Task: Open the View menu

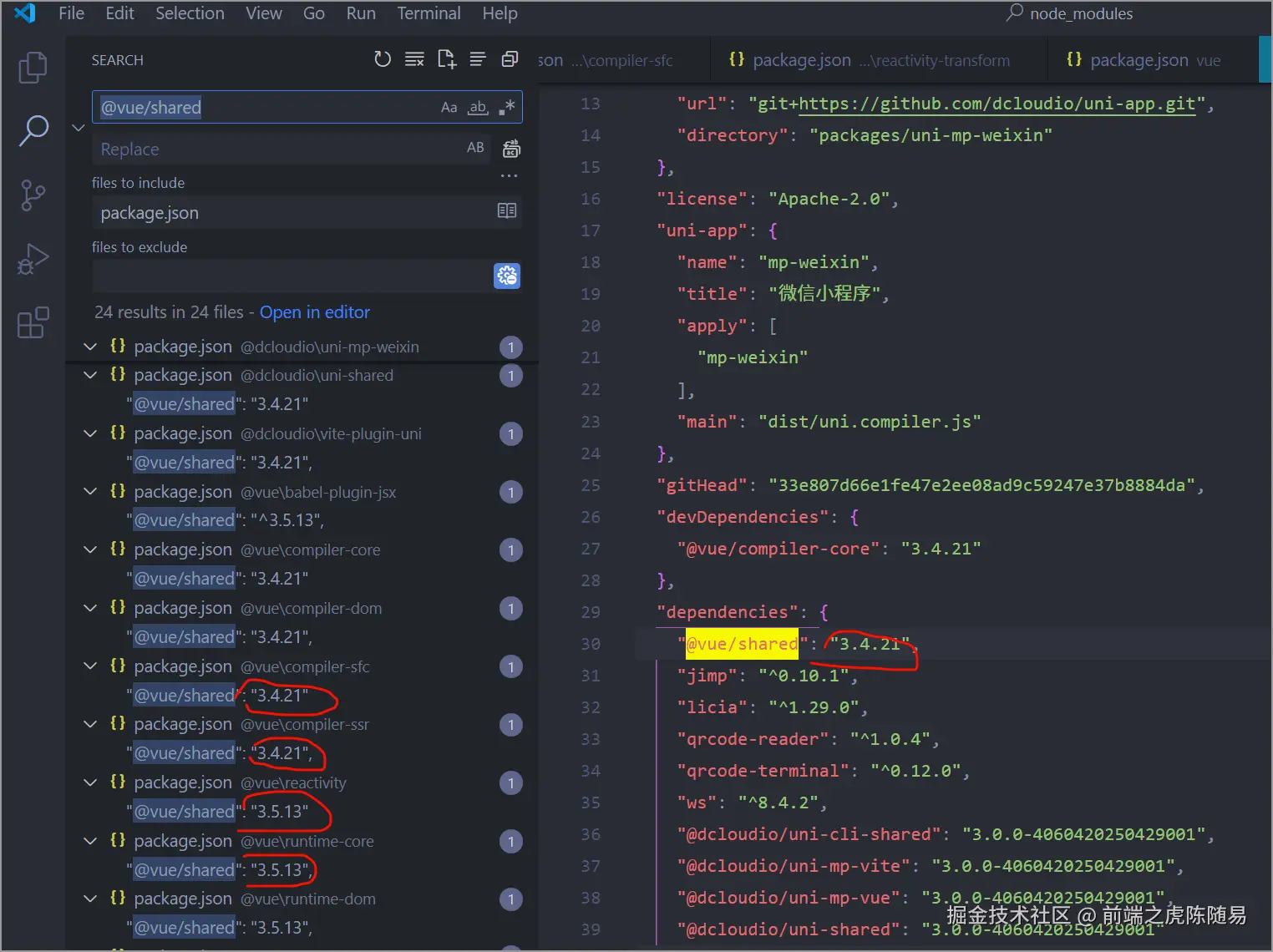Action: [x=264, y=13]
